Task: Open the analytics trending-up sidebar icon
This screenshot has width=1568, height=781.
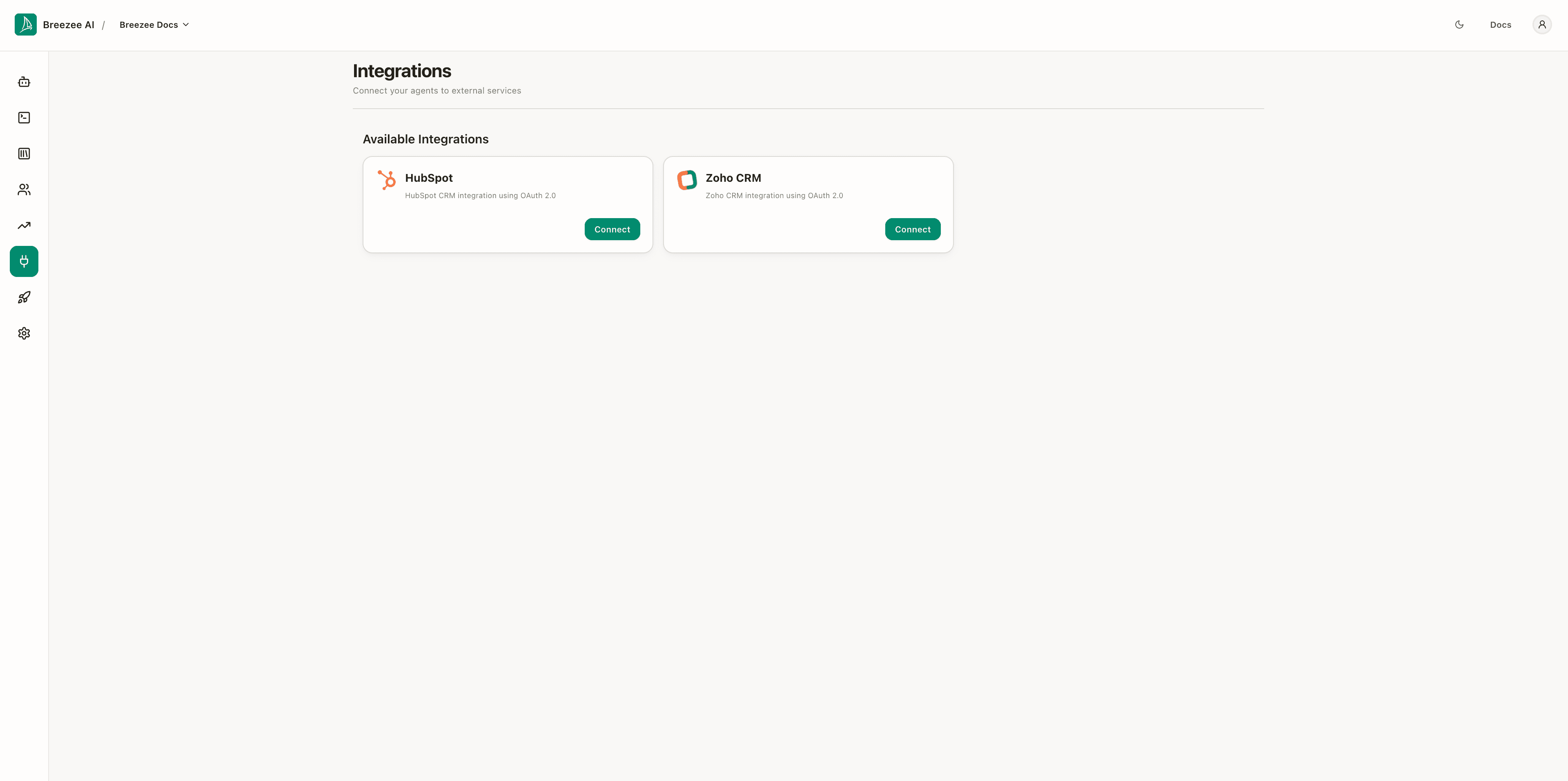Action: pos(24,225)
